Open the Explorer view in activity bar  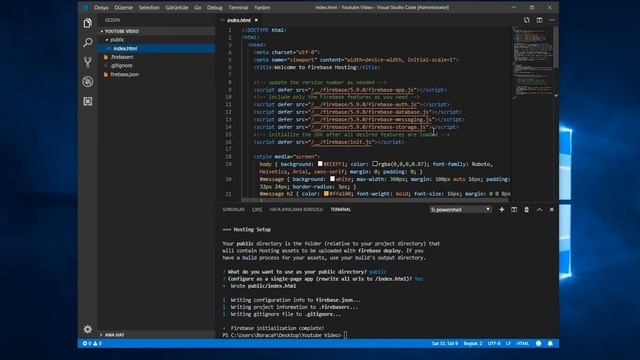pos(87,23)
